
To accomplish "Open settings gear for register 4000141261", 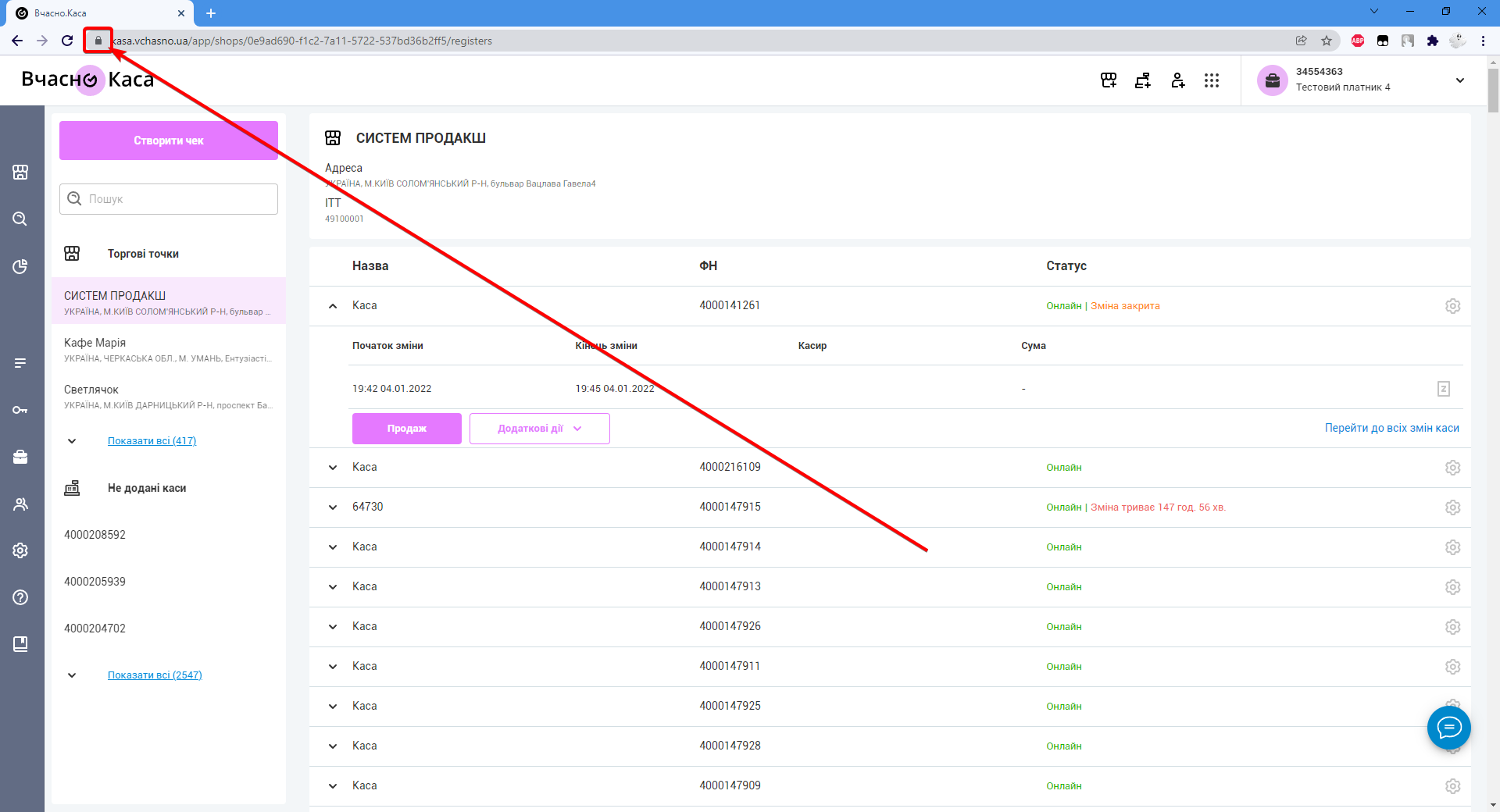I will pyautogui.click(x=1452, y=306).
